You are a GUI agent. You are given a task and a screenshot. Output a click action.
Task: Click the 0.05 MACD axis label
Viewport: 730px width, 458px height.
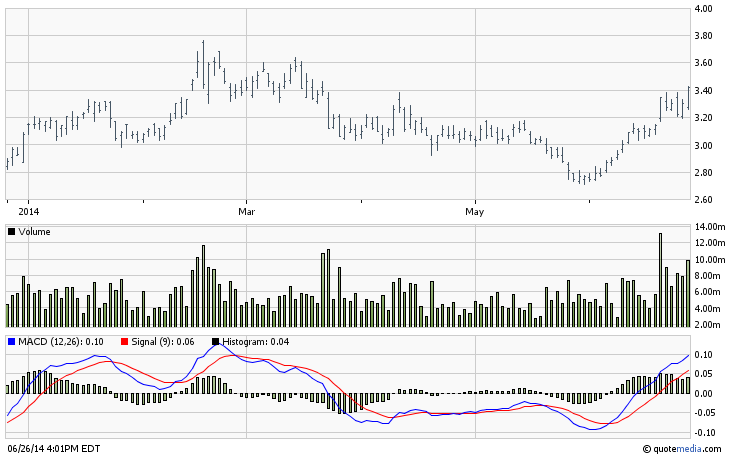pyautogui.click(x=703, y=374)
